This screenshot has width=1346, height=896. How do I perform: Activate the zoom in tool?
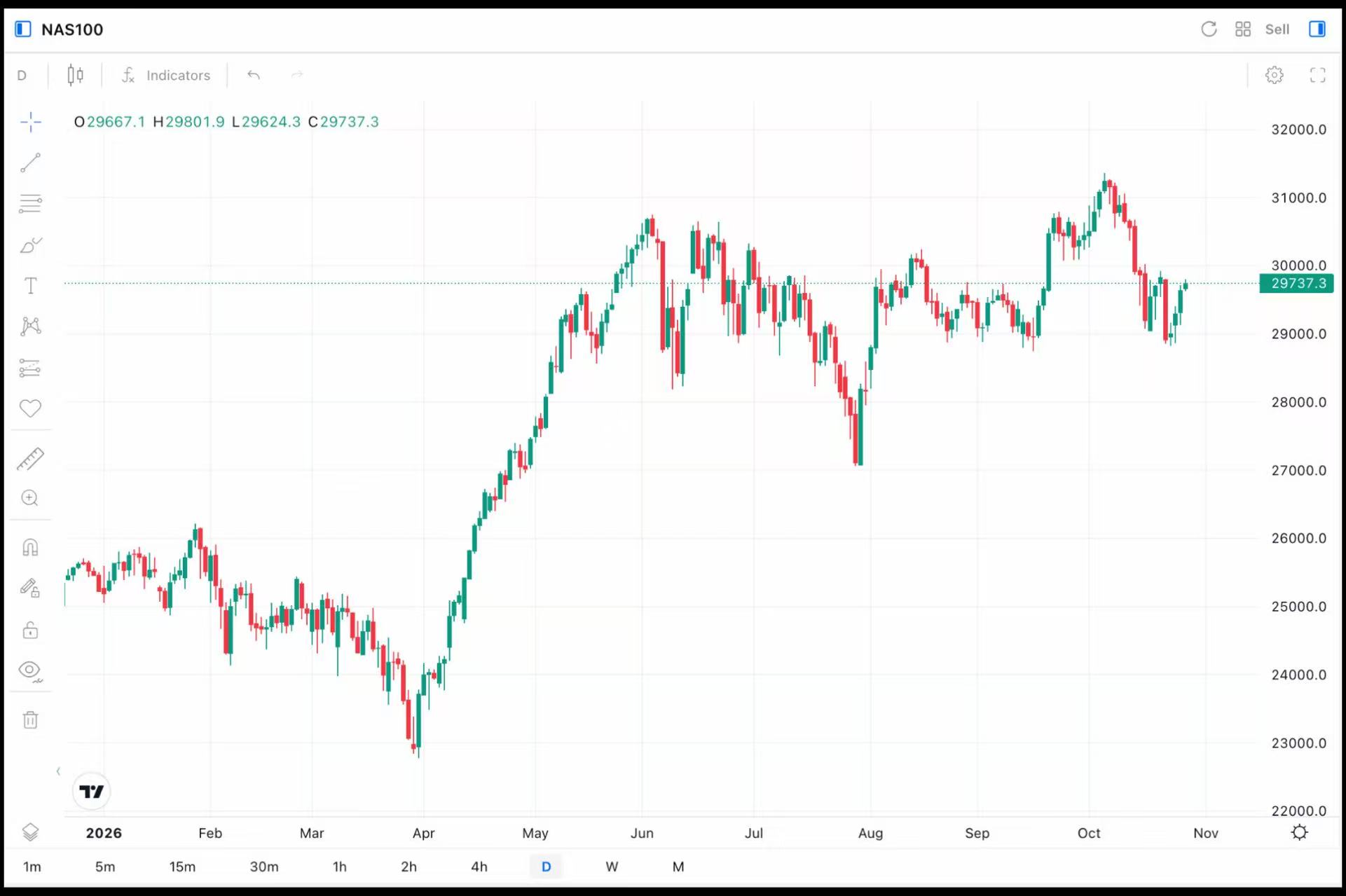(30, 498)
